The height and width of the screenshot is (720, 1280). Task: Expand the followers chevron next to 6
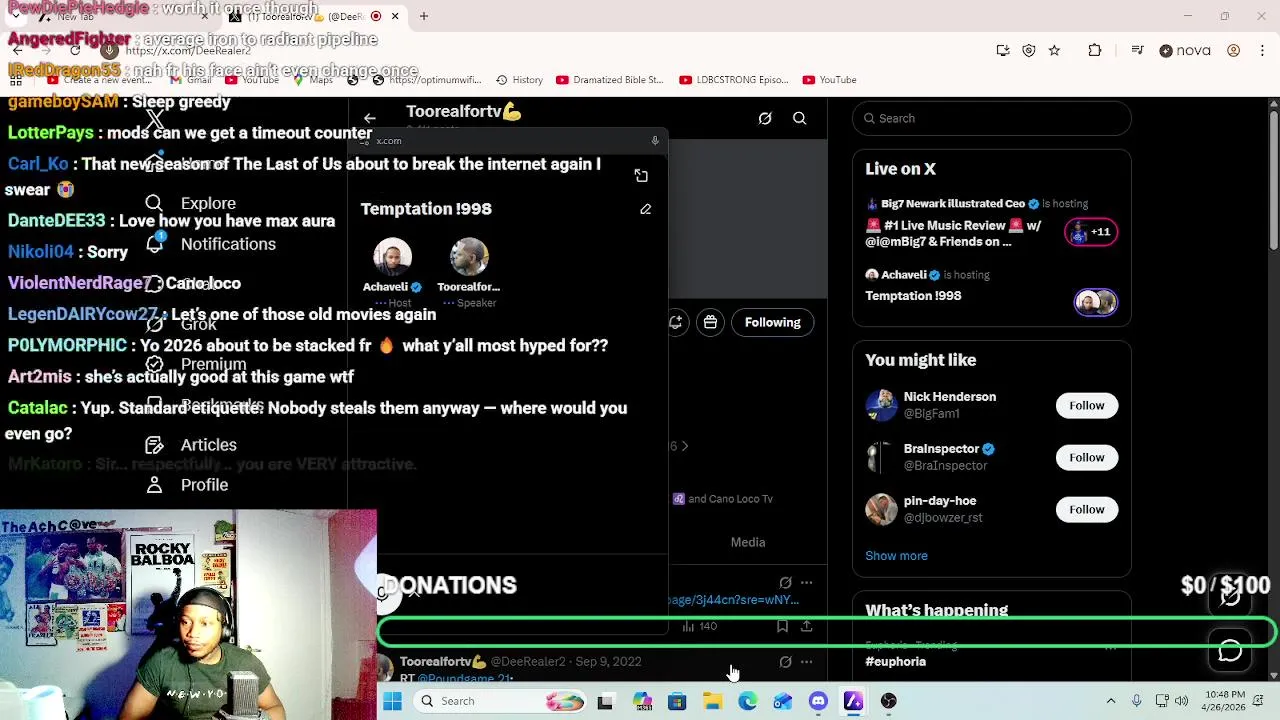(x=684, y=446)
